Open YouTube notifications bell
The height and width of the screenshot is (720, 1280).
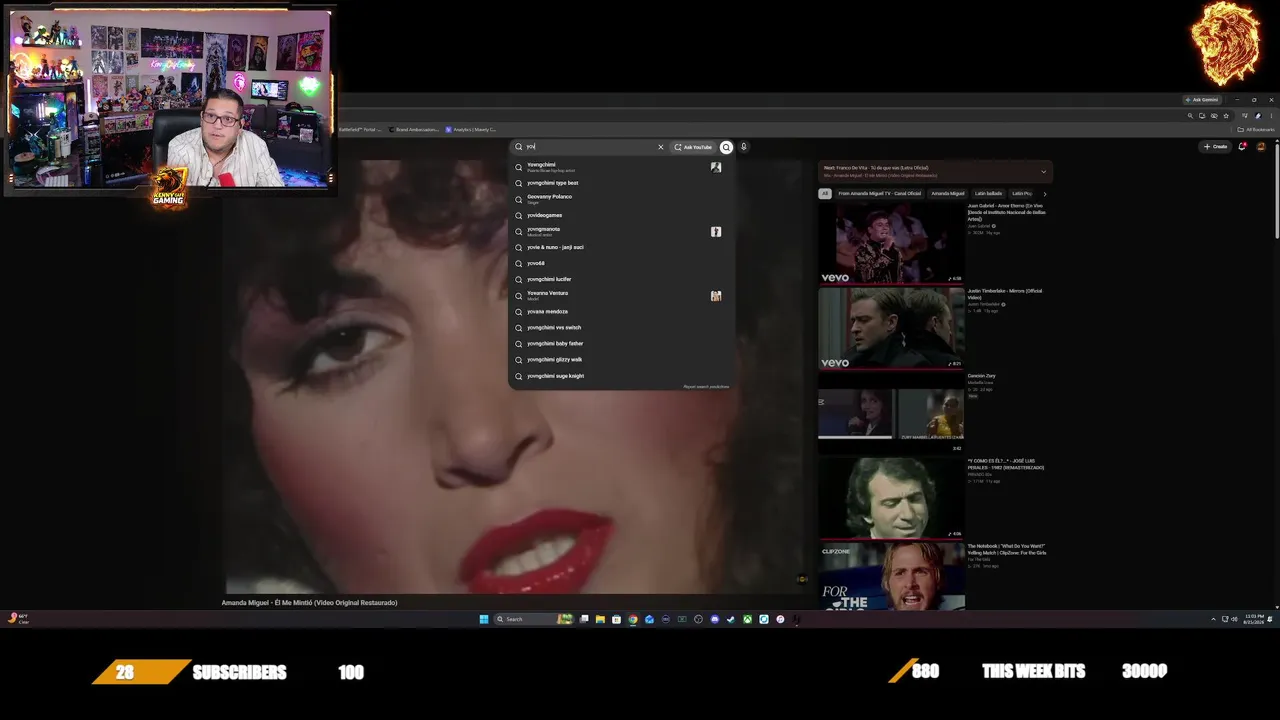click(x=1242, y=147)
